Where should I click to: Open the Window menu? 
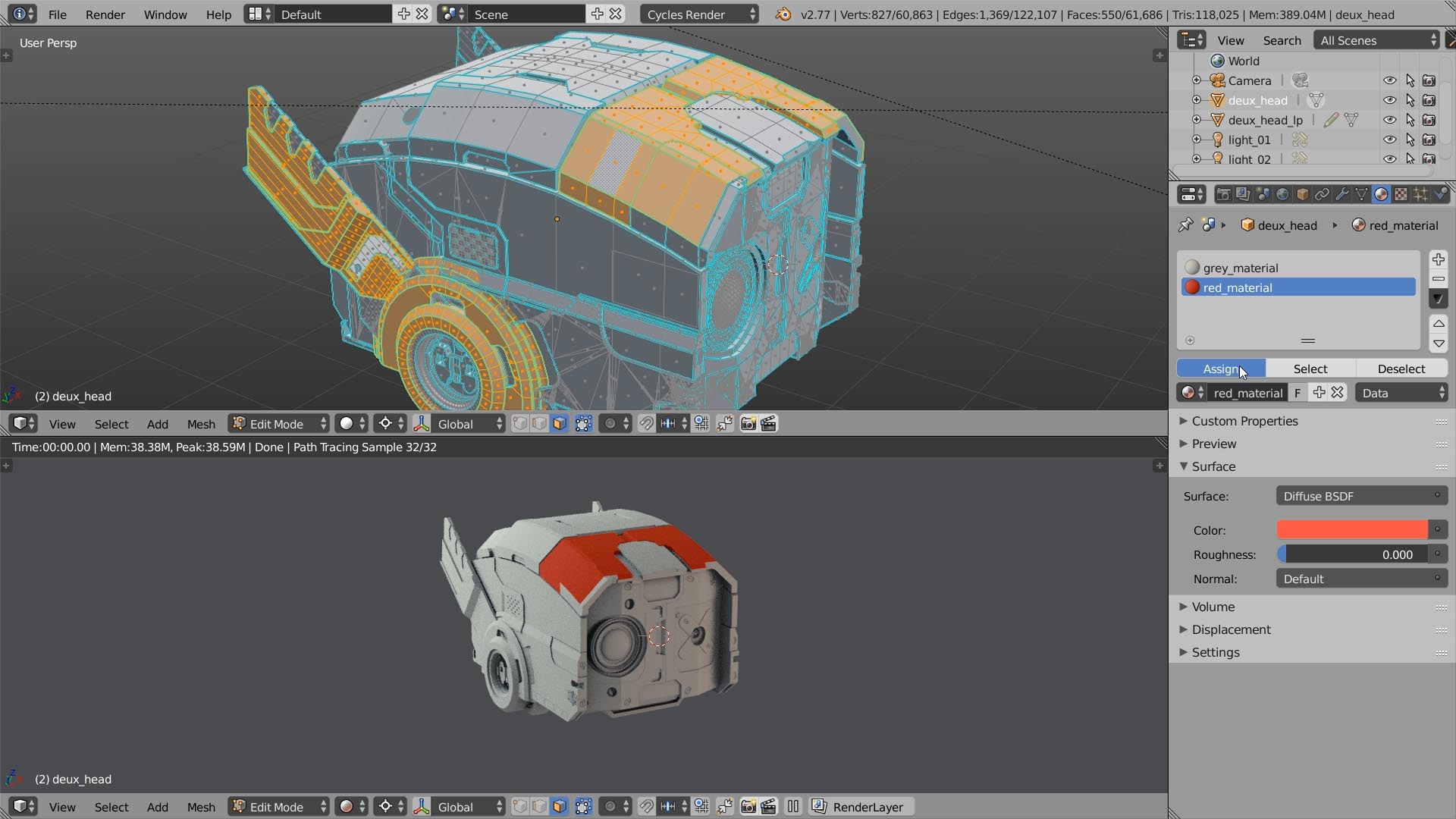pos(165,14)
